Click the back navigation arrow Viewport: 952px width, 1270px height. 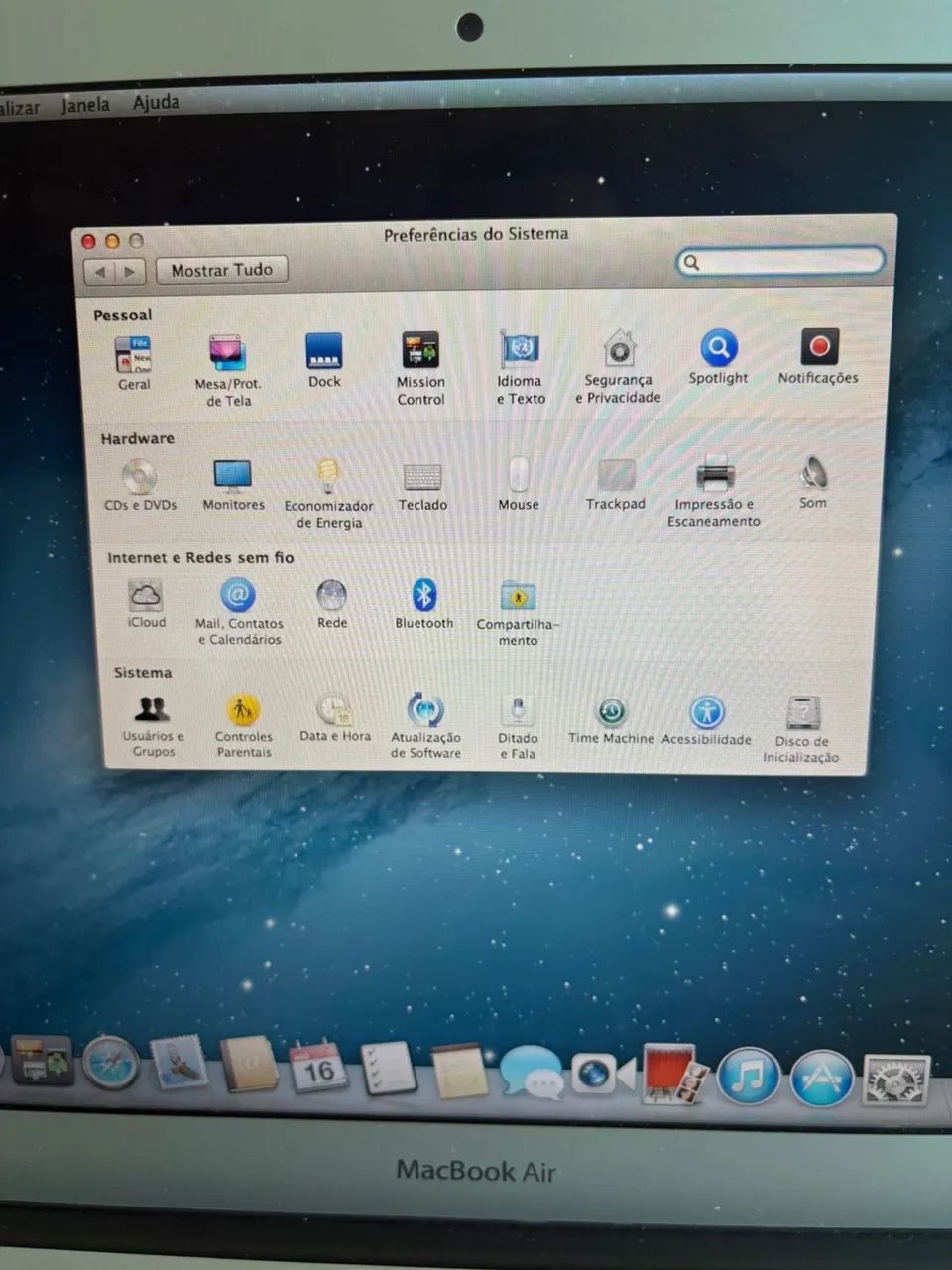(100, 271)
